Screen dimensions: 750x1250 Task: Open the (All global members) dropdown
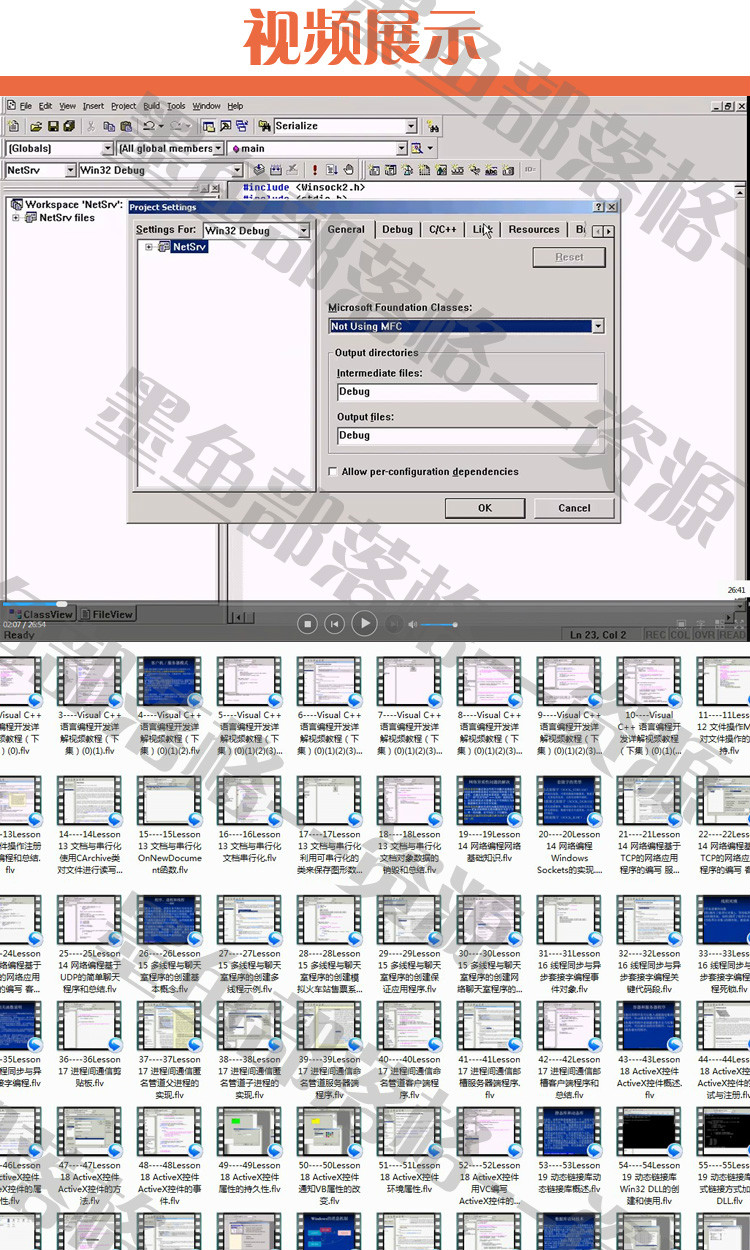220,148
